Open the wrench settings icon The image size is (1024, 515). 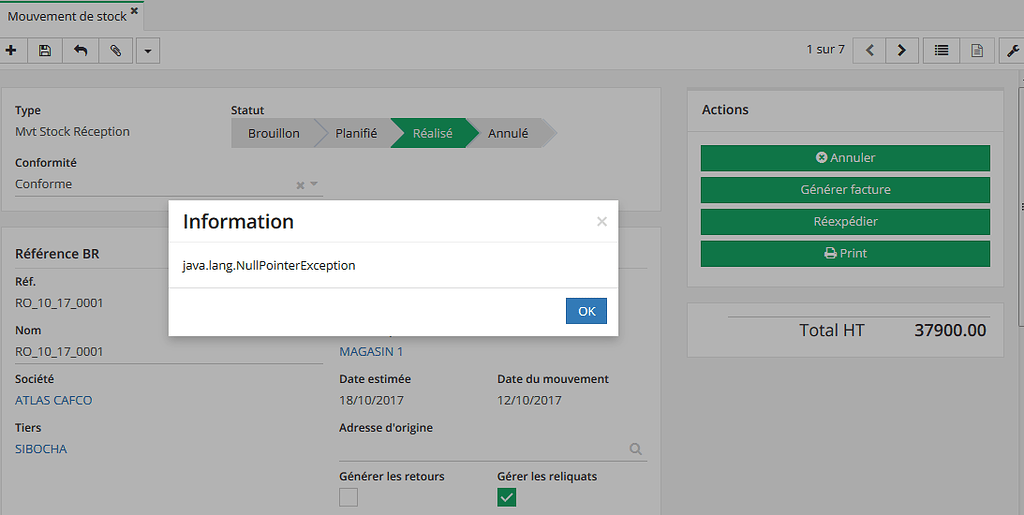tap(1012, 50)
